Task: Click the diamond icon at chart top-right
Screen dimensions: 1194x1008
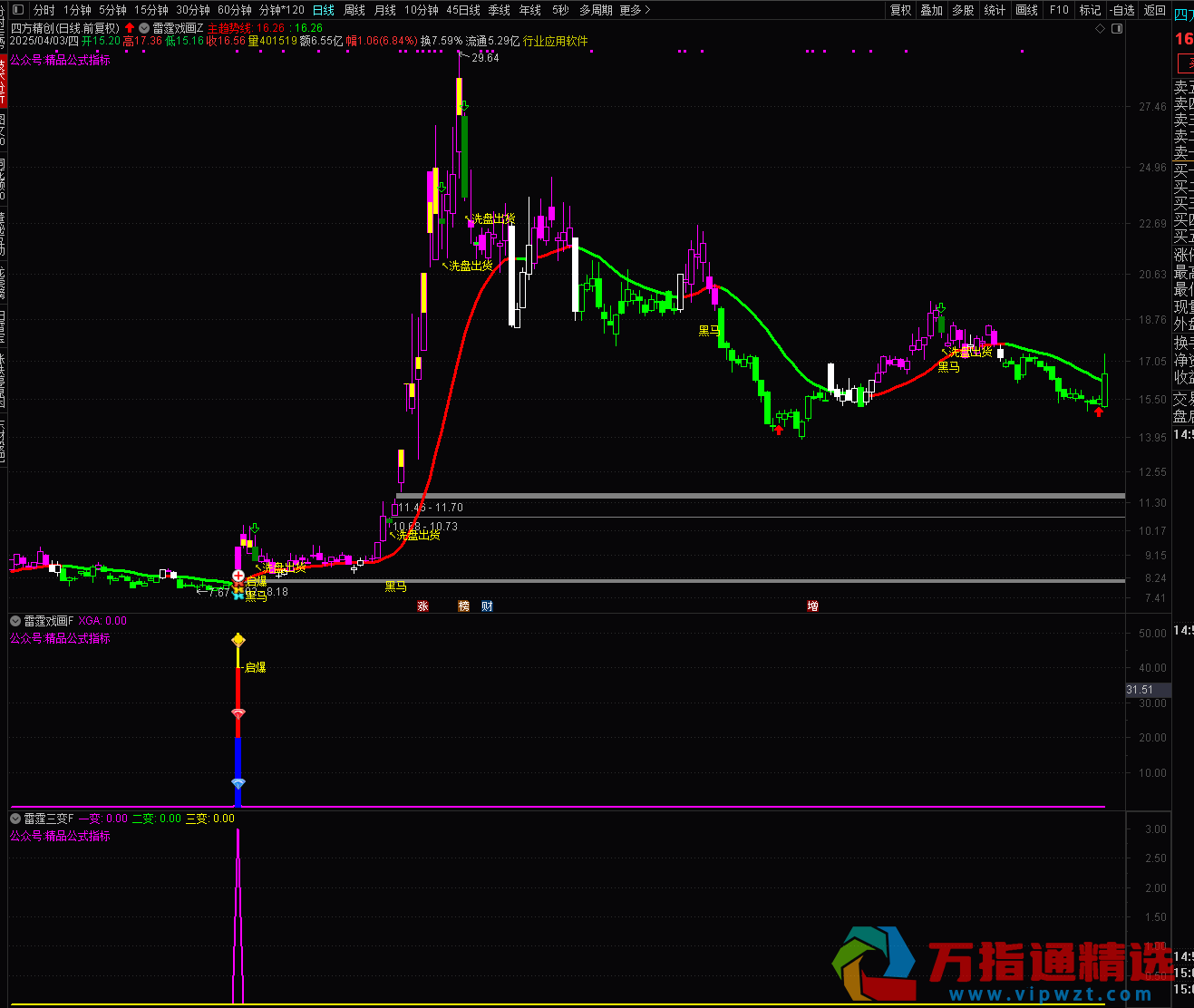Action: pos(1101,28)
